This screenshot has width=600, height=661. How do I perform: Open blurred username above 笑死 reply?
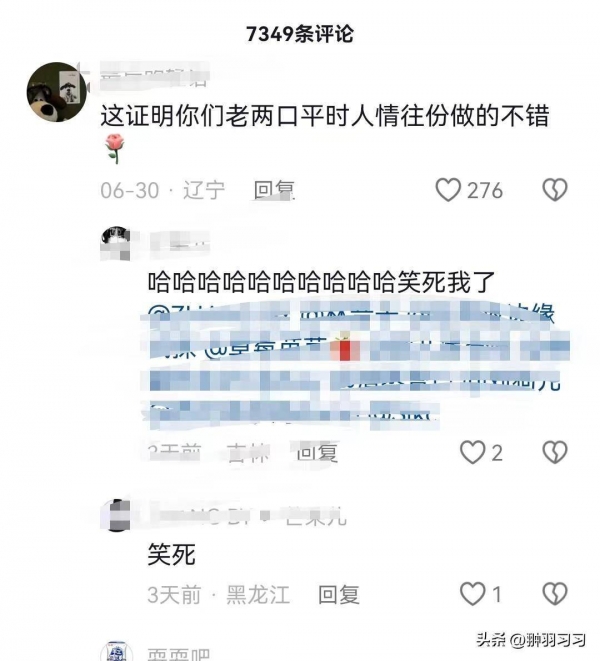(247, 516)
